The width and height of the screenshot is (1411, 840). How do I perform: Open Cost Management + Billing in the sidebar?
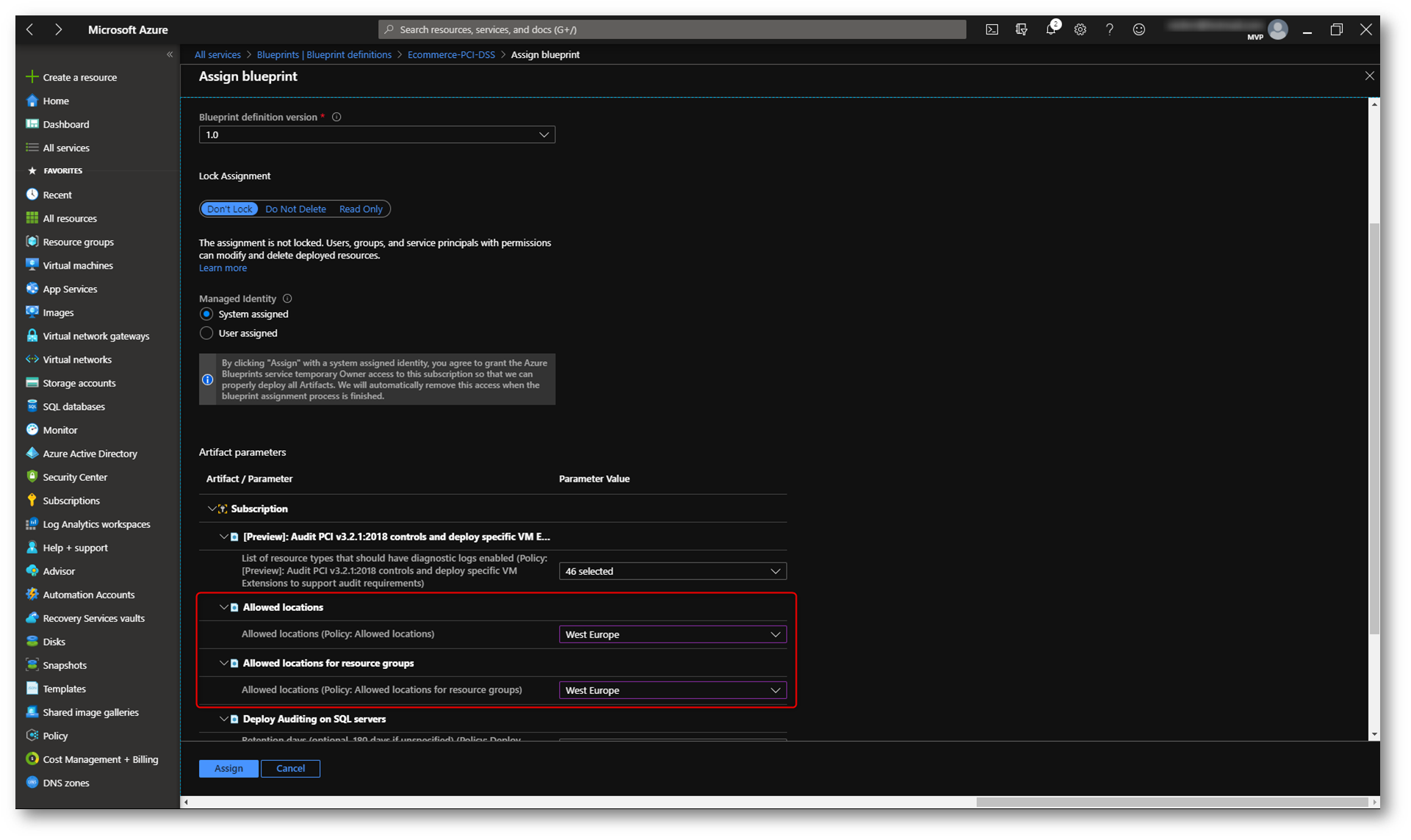(100, 758)
